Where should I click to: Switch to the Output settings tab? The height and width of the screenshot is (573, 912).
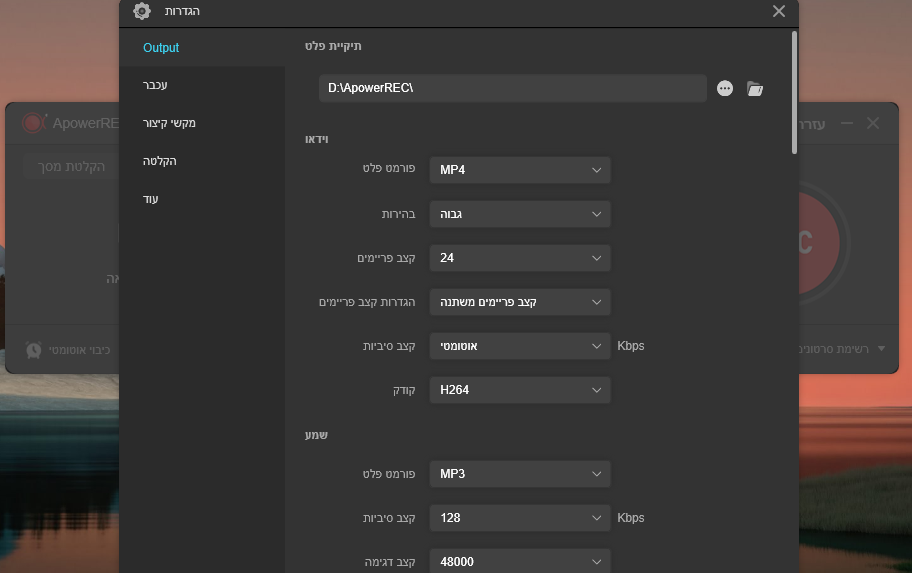161,48
